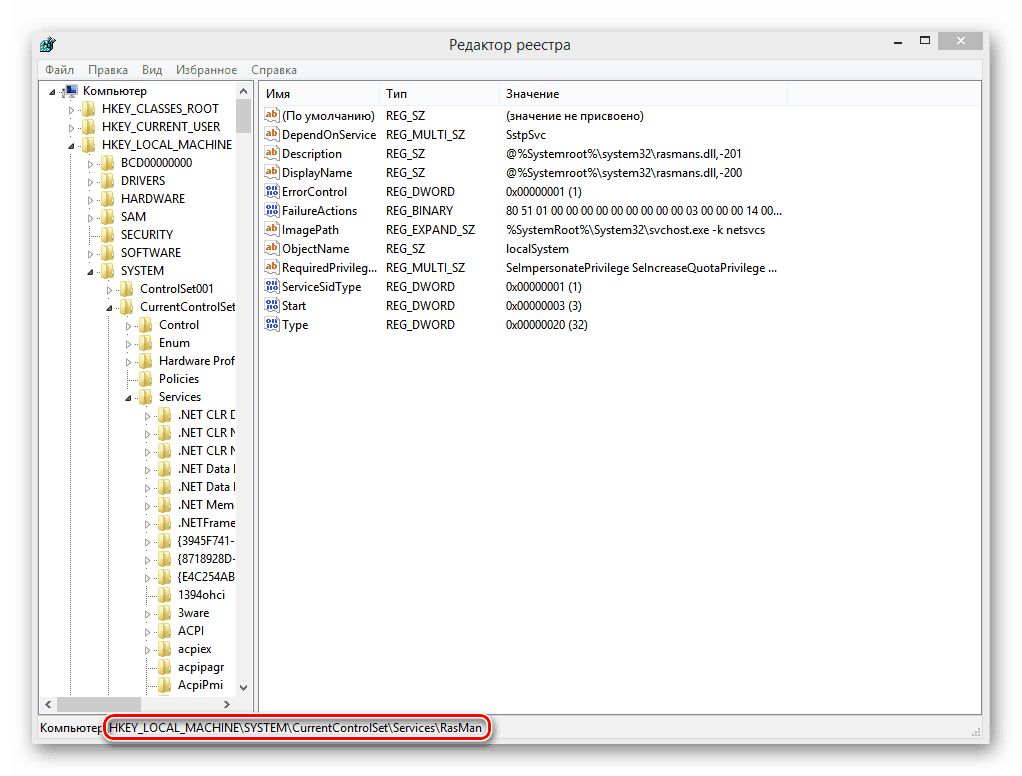Click the HARDWARE folder icon

point(108,199)
